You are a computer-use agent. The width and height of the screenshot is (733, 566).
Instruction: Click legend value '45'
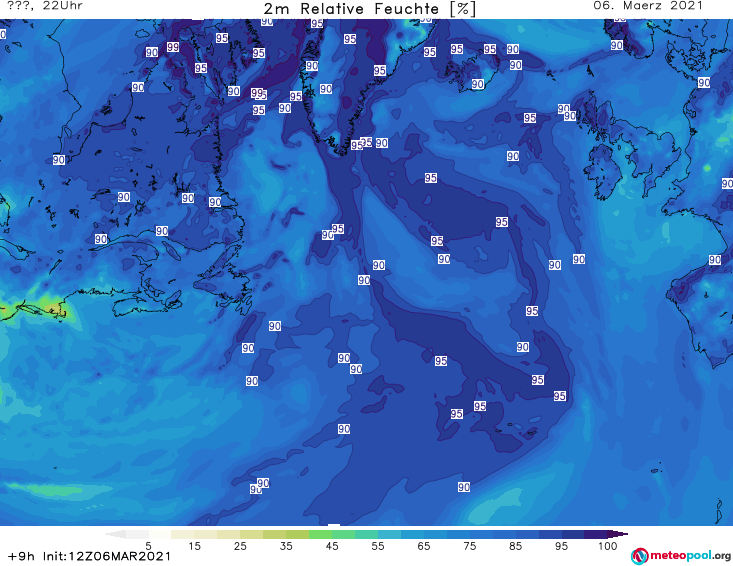pos(332,546)
